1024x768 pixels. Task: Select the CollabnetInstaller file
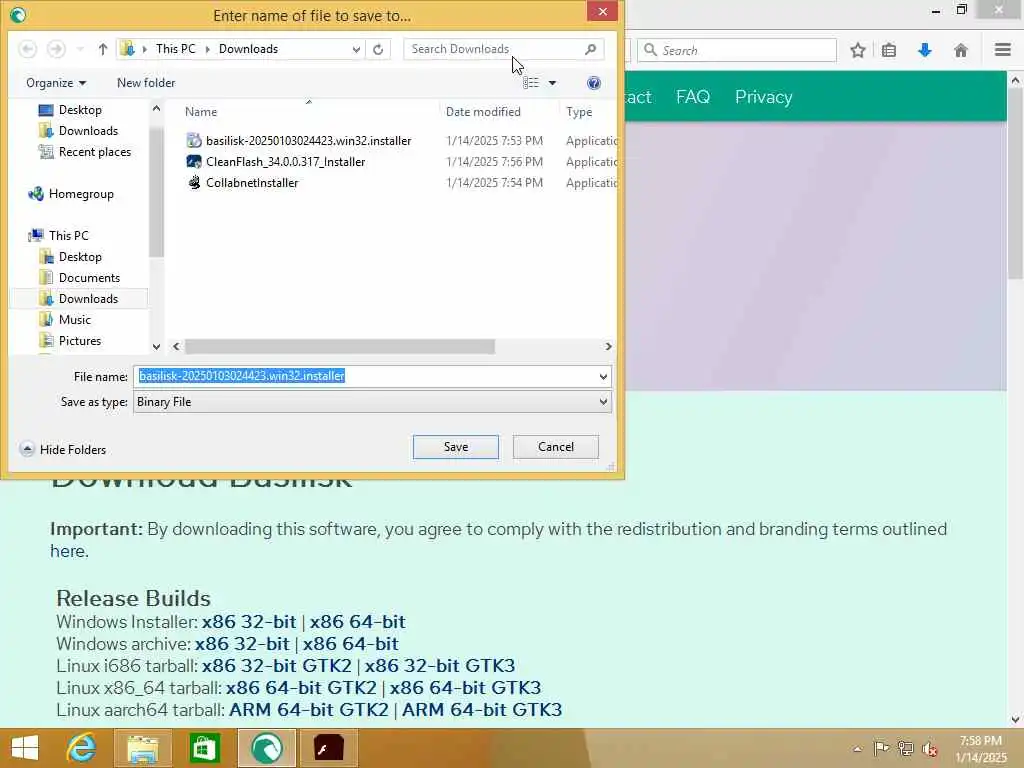pos(252,183)
